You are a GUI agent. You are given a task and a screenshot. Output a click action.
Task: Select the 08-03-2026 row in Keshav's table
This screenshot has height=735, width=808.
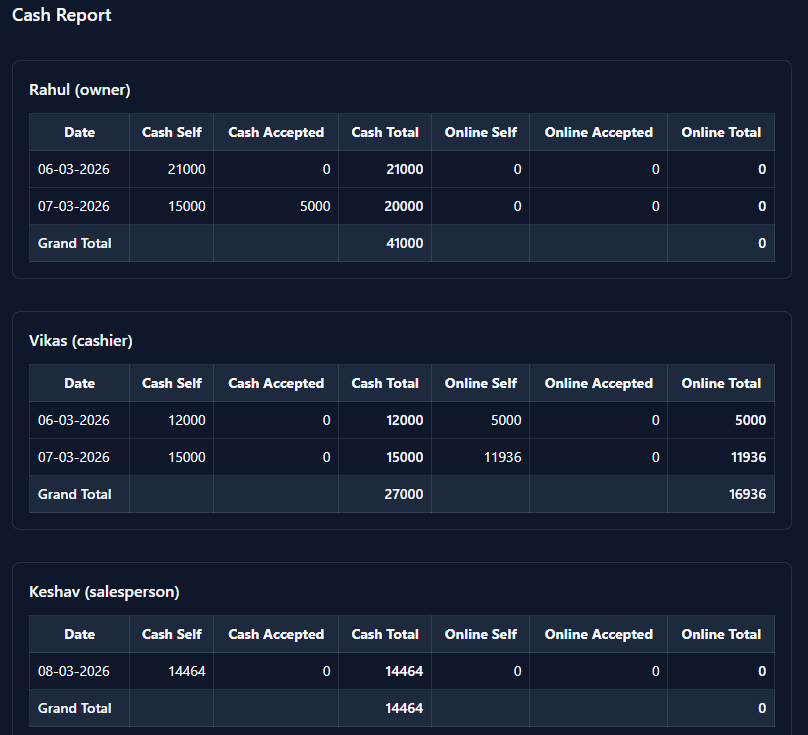[79, 671]
